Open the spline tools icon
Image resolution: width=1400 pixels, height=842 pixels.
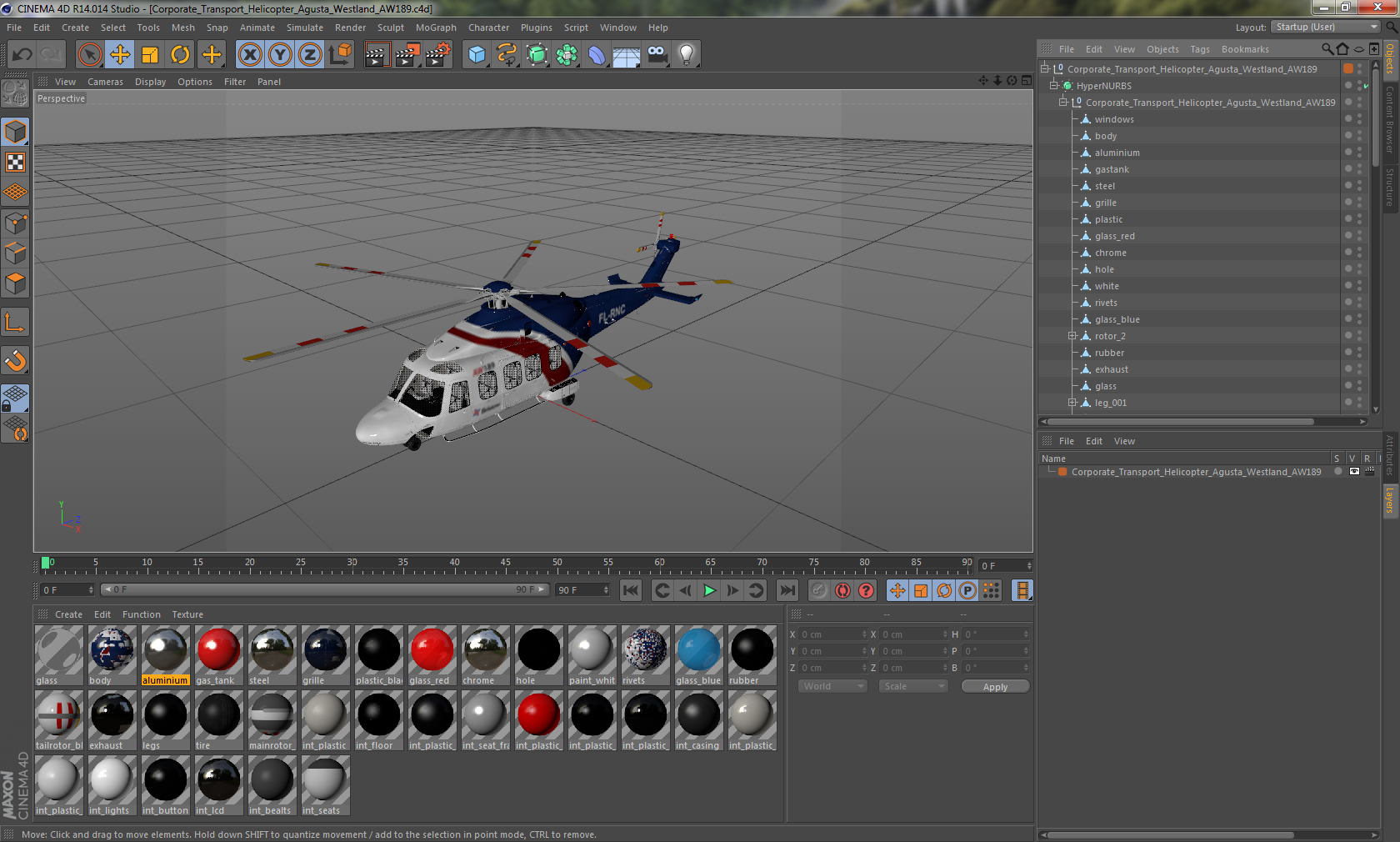pos(507,55)
